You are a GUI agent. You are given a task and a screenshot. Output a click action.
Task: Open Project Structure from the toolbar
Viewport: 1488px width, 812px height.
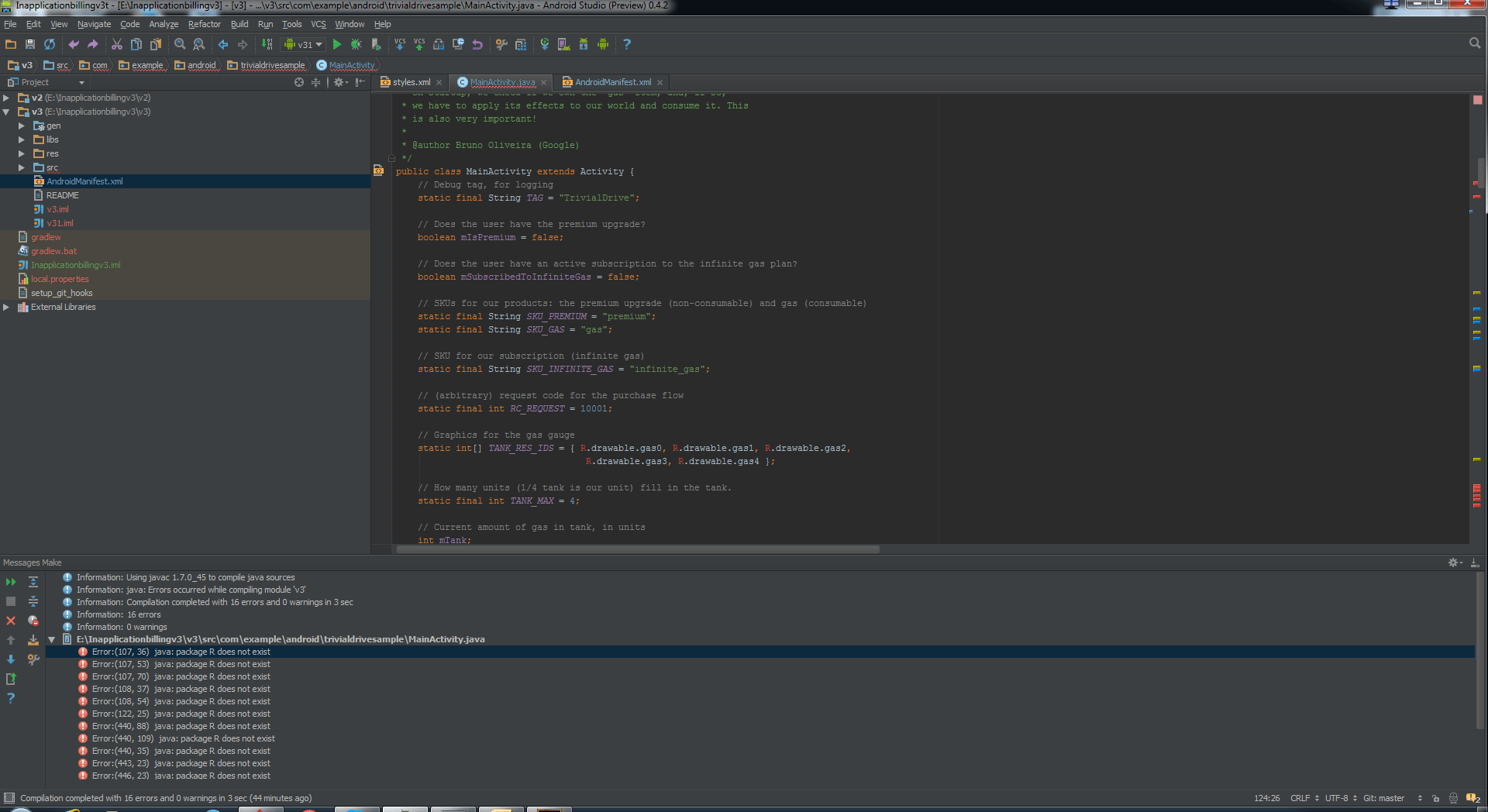click(x=521, y=45)
